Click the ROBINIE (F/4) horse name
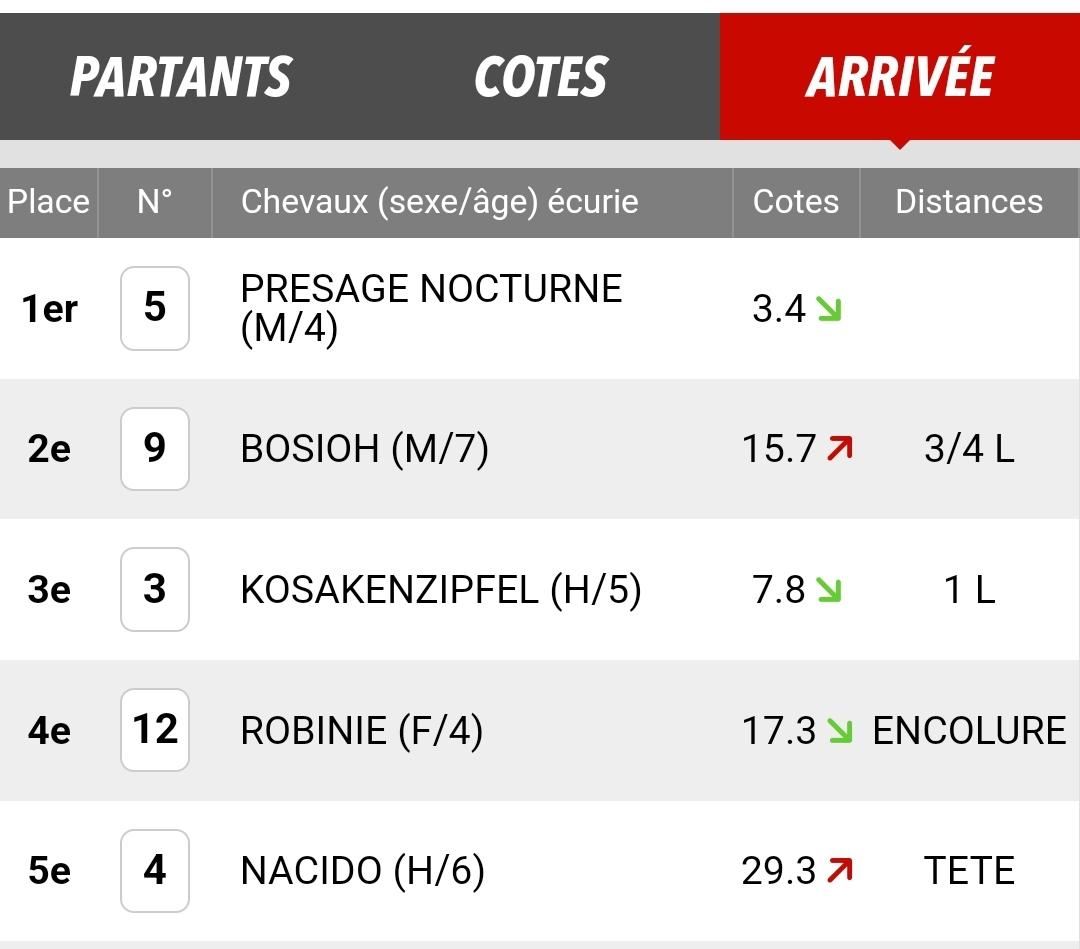This screenshot has height=949, width=1080. [362, 730]
